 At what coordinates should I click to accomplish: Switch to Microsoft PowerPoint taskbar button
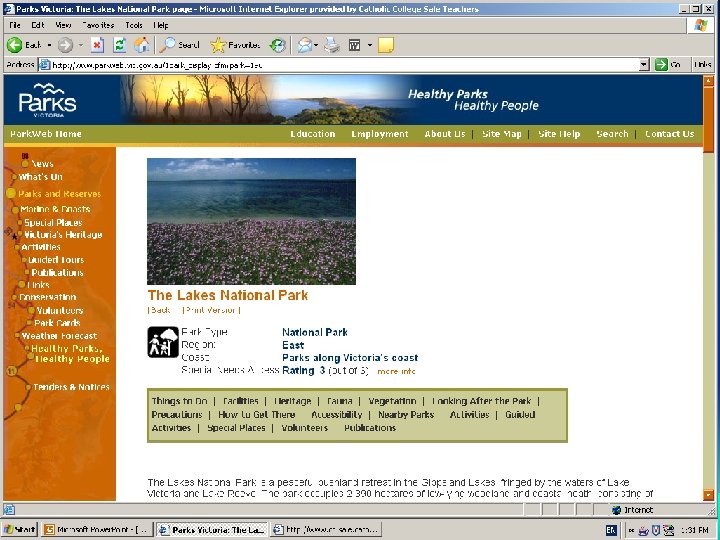pos(97,530)
